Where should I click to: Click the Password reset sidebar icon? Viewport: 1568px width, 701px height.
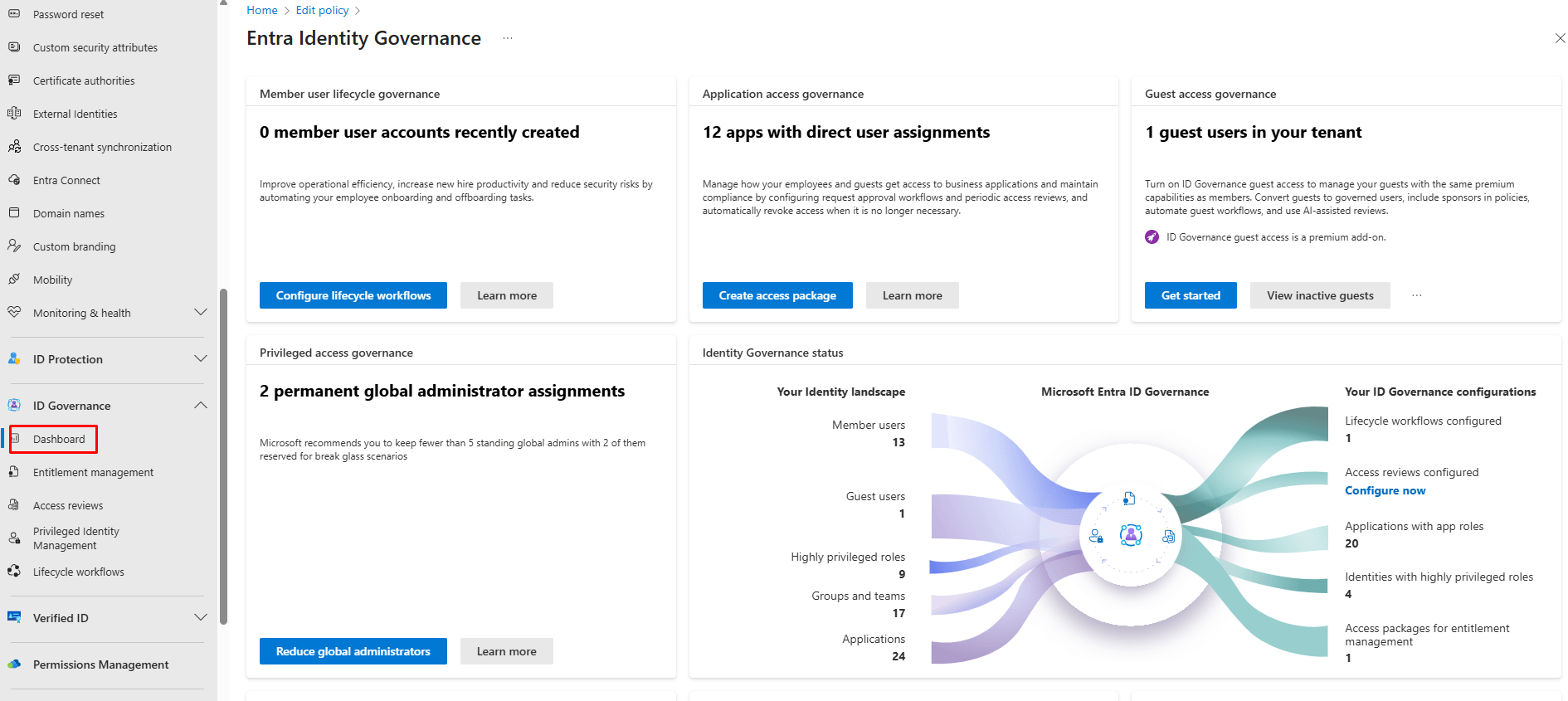click(x=14, y=14)
